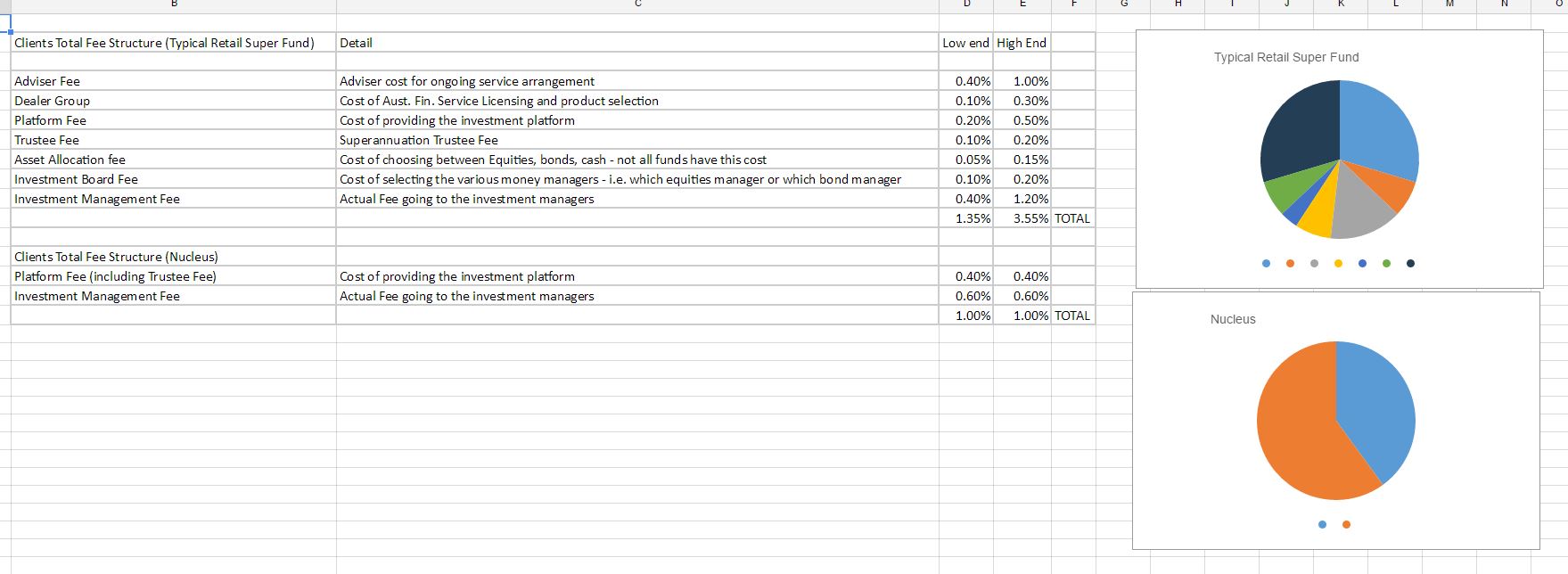Click the "Nucleus" chart title
Image resolution: width=1568 pixels, height=574 pixels.
(x=1233, y=319)
